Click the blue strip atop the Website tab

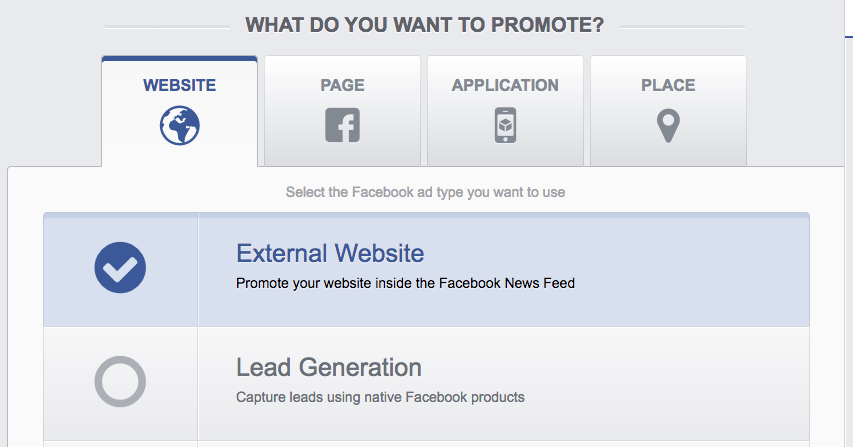pos(180,58)
